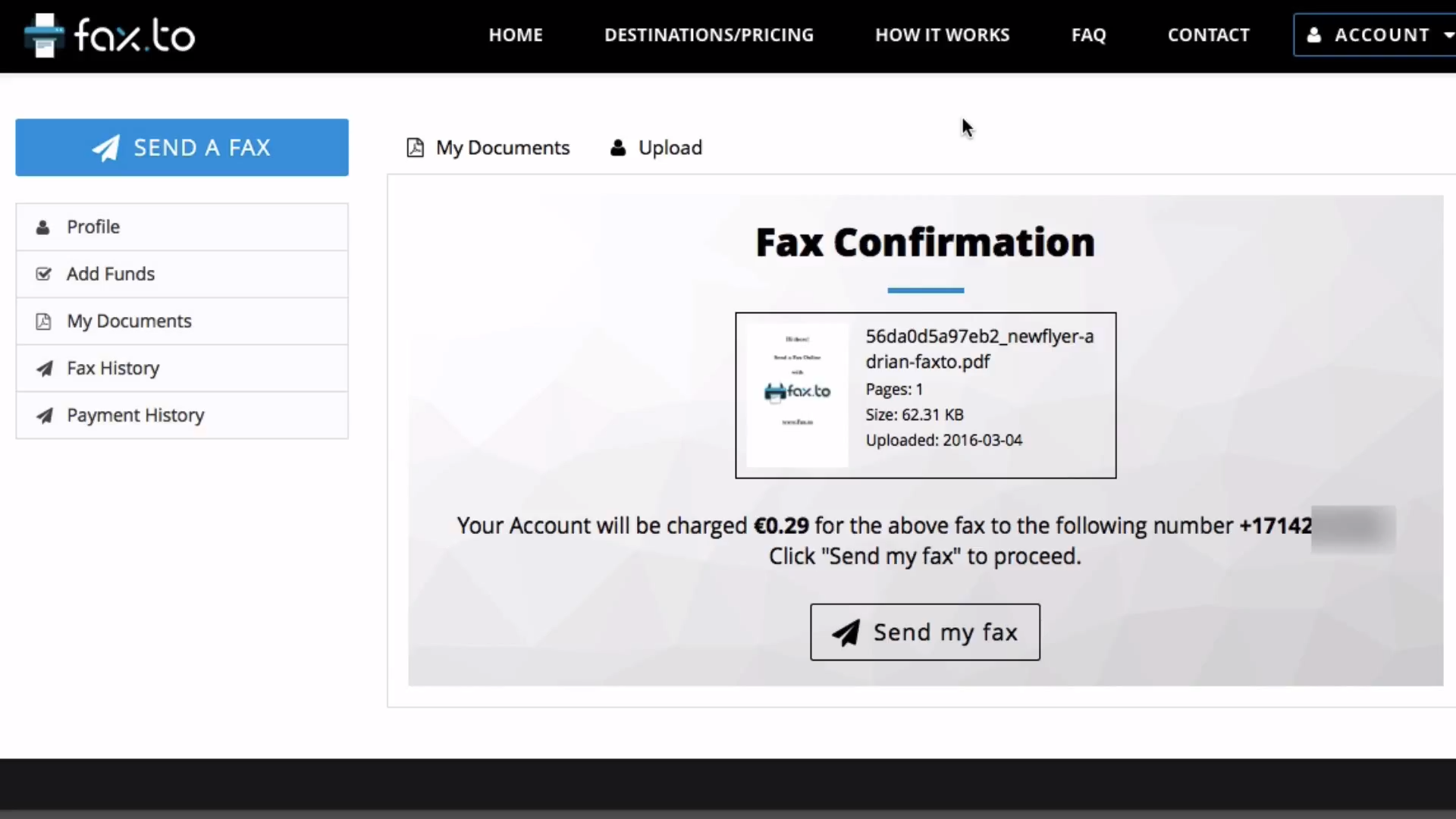1456x819 pixels.
Task: Open the Destinations/Pricing menu item
Action: pyautogui.click(x=708, y=36)
